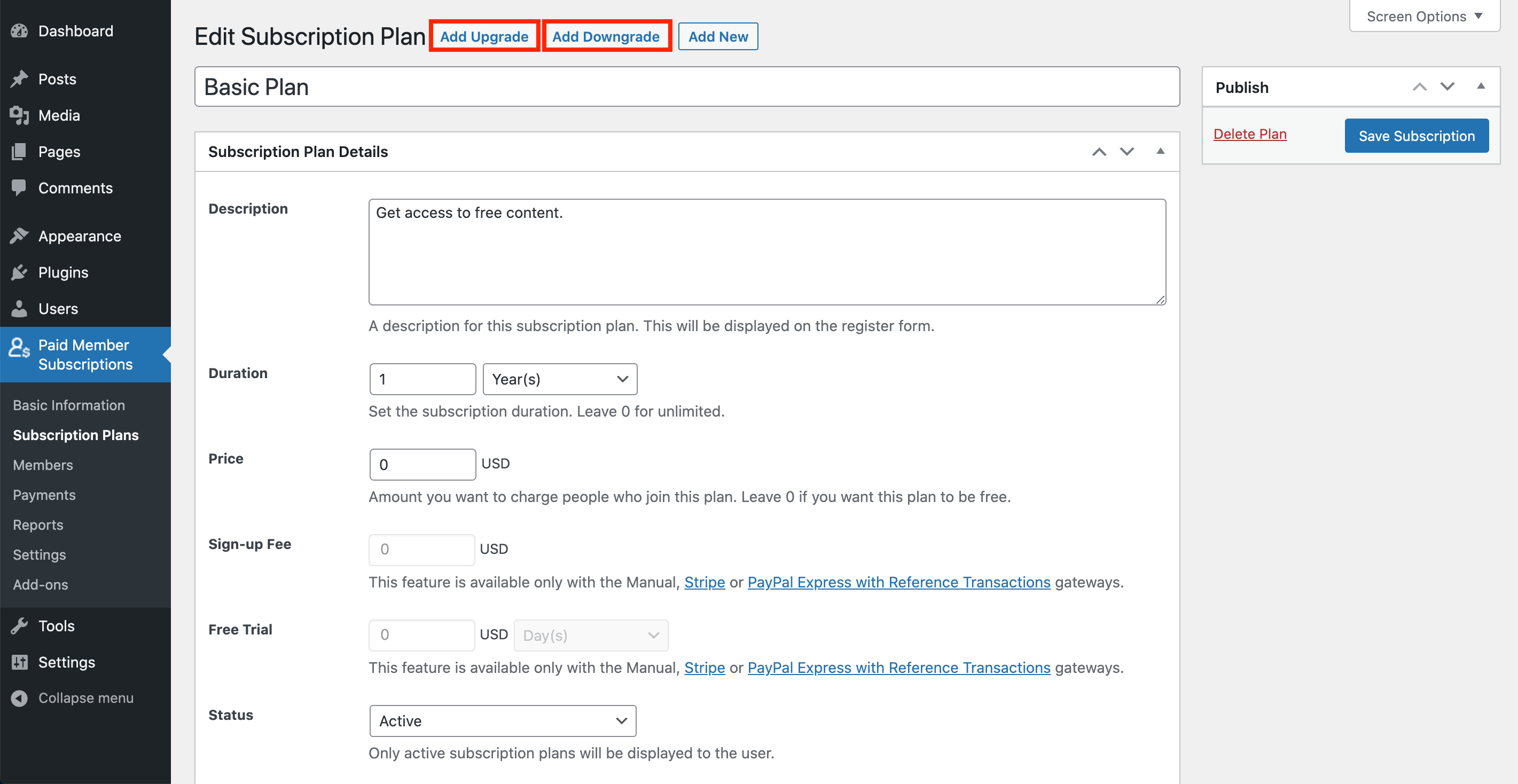
Task: Click the Description textarea resize handle
Action: click(x=1160, y=299)
